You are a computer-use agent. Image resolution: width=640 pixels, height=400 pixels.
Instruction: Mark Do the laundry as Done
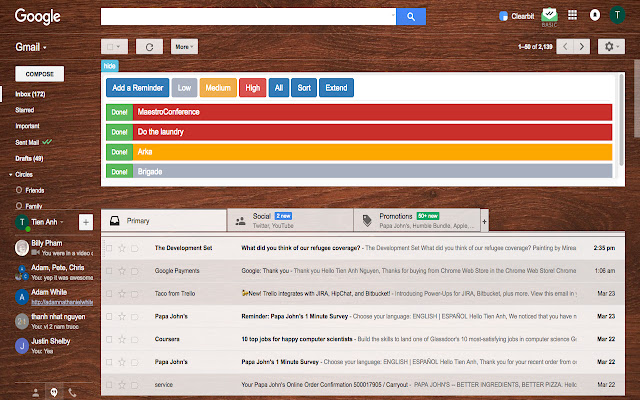119,132
